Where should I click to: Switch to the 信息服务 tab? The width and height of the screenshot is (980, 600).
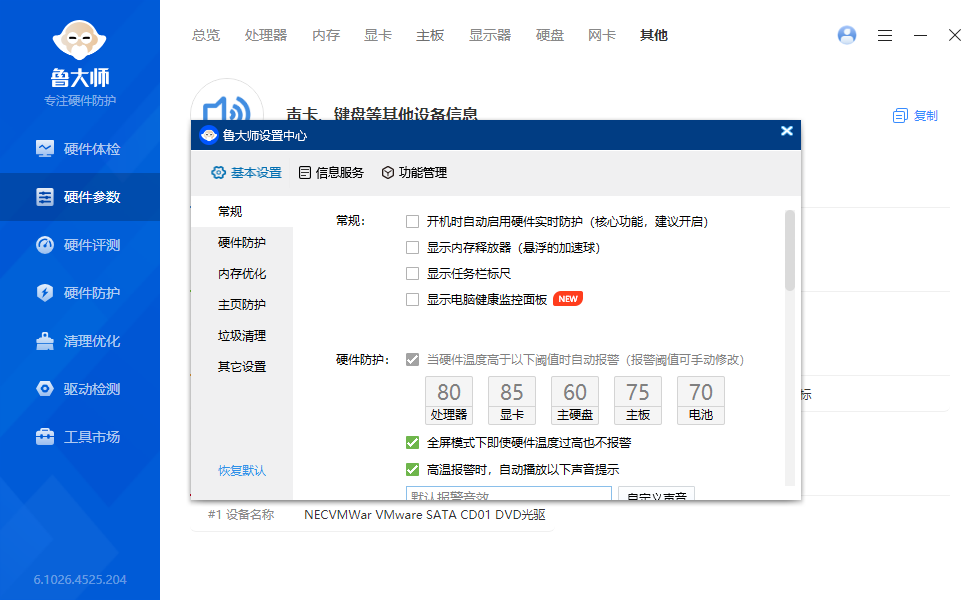330,172
